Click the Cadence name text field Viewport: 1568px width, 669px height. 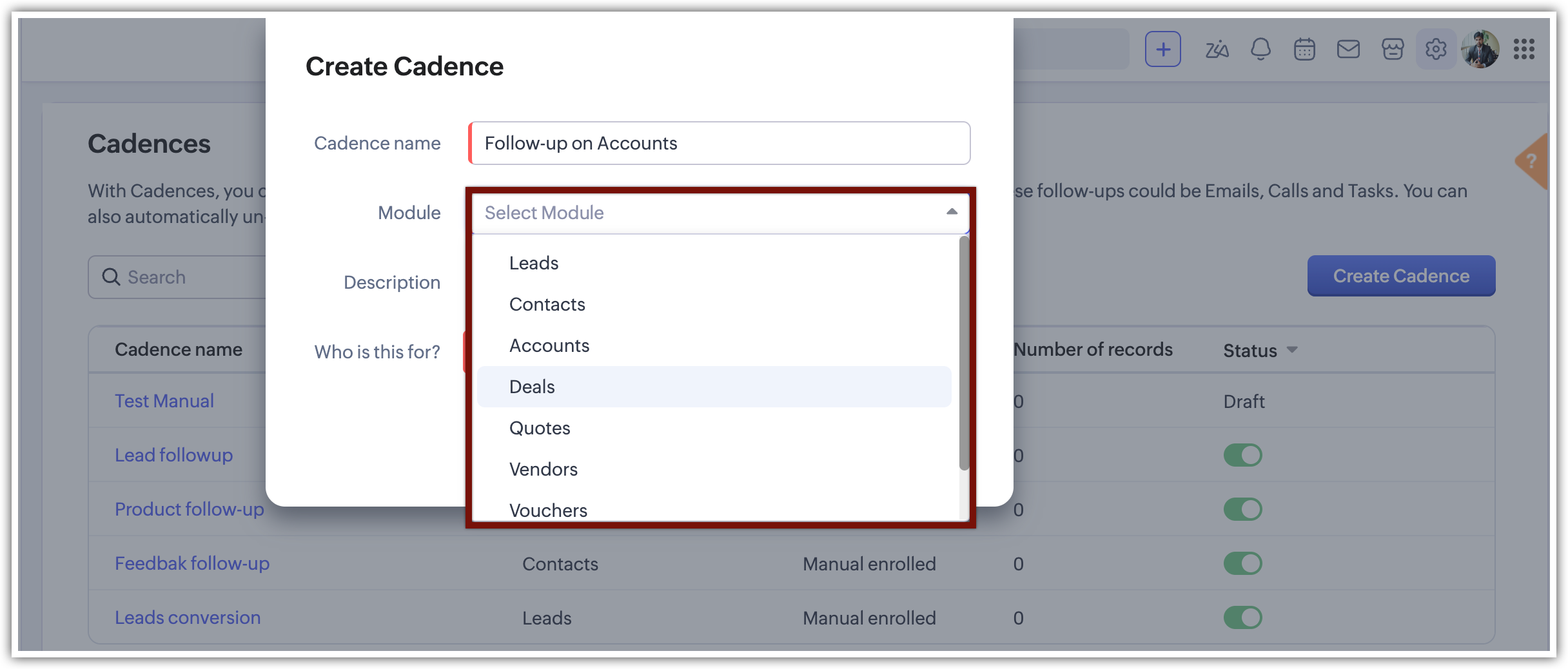pos(720,143)
